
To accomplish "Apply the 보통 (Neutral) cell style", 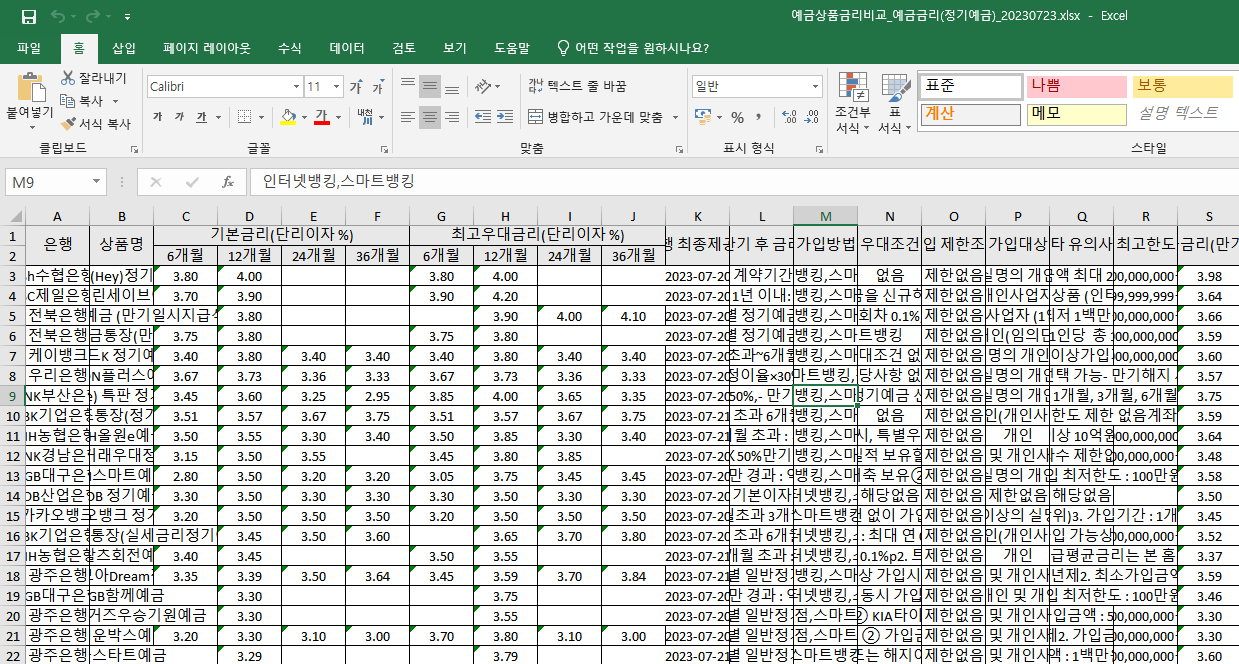I will tap(1181, 86).
